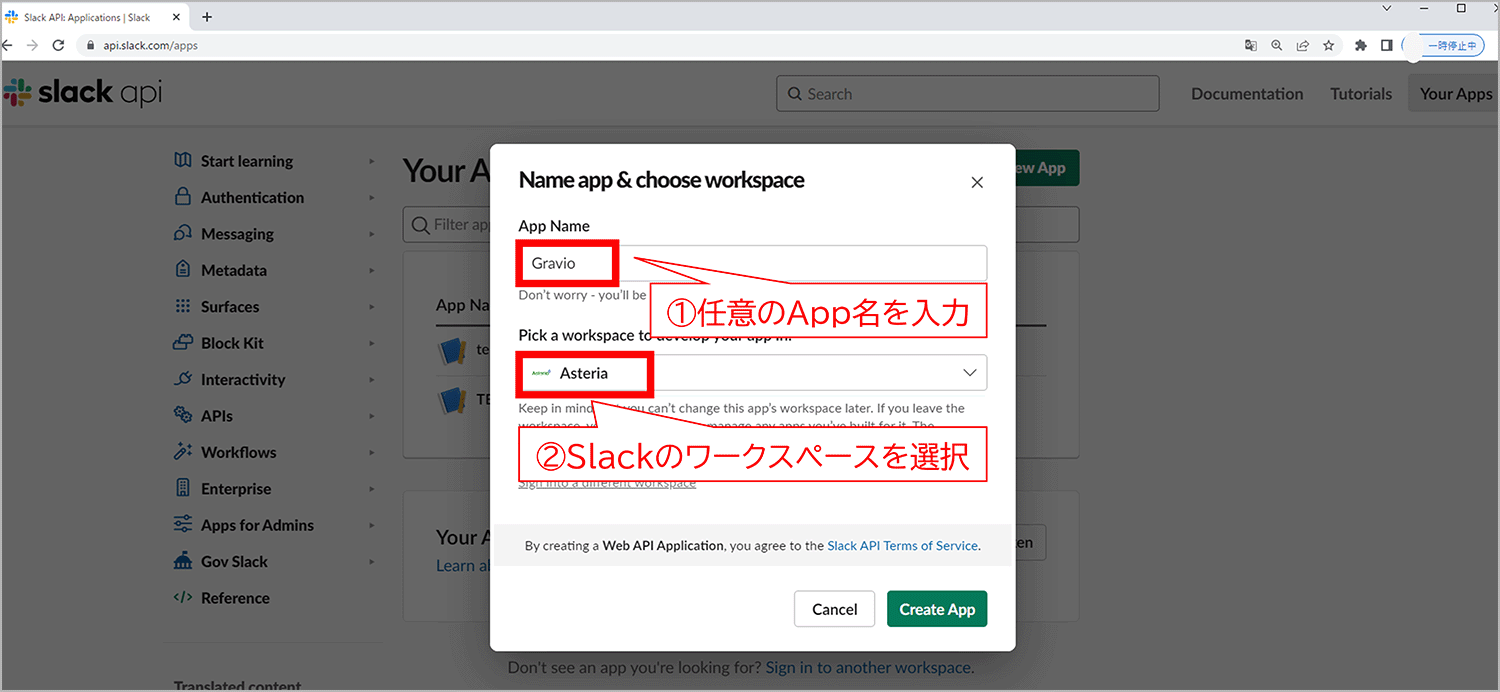Image resolution: width=1500 pixels, height=692 pixels.
Task: Click the translate page icon
Action: click(x=1251, y=45)
